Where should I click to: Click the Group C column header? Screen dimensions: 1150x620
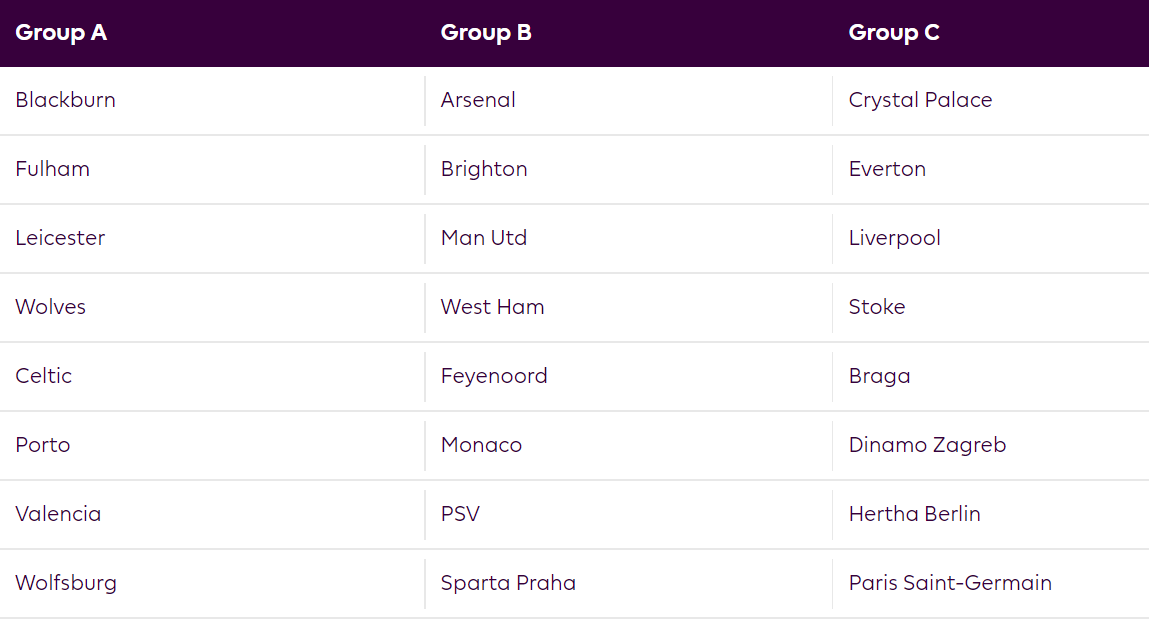(x=894, y=33)
